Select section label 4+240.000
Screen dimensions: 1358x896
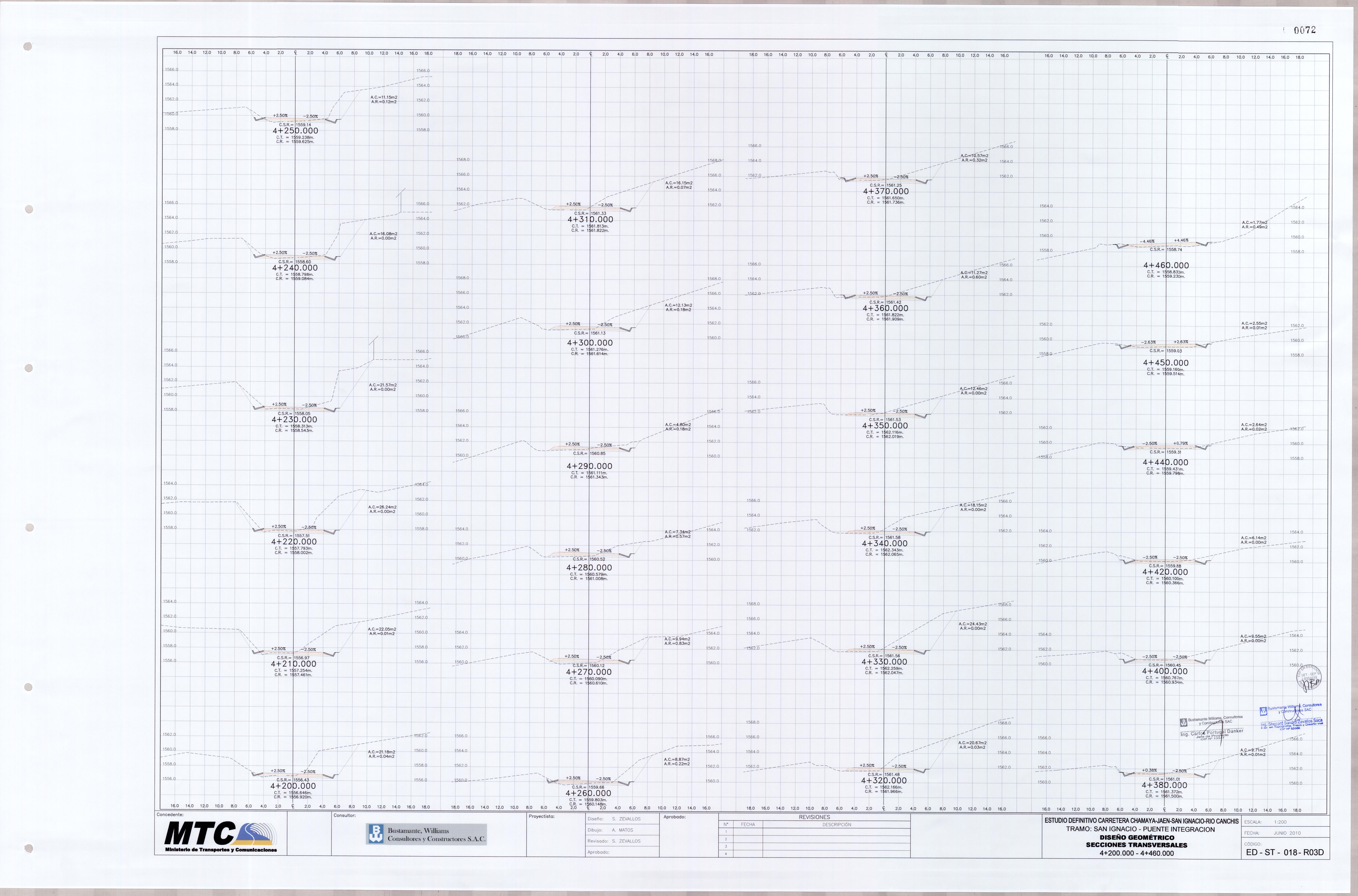click(295, 268)
